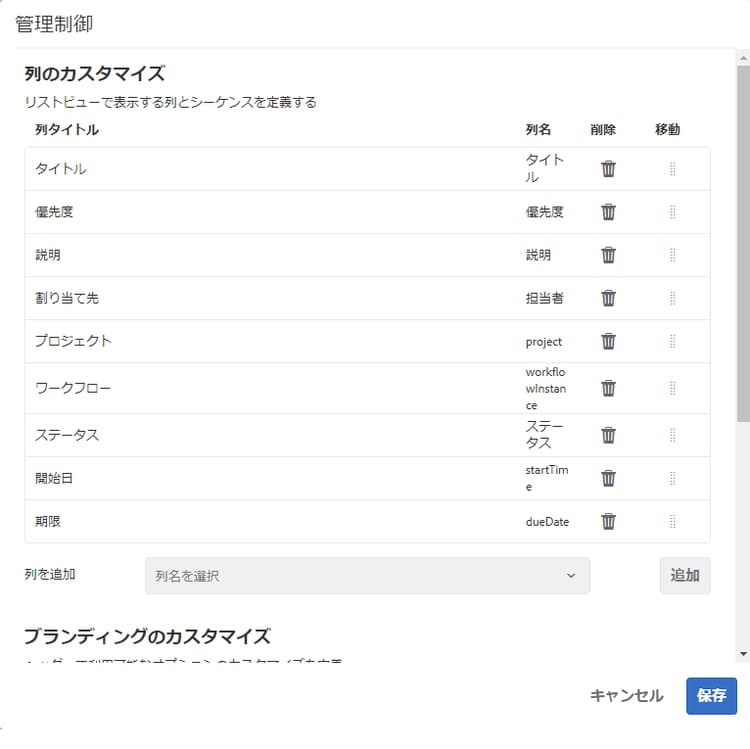
Task: Click the startTime column name
Action: point(547,478)
